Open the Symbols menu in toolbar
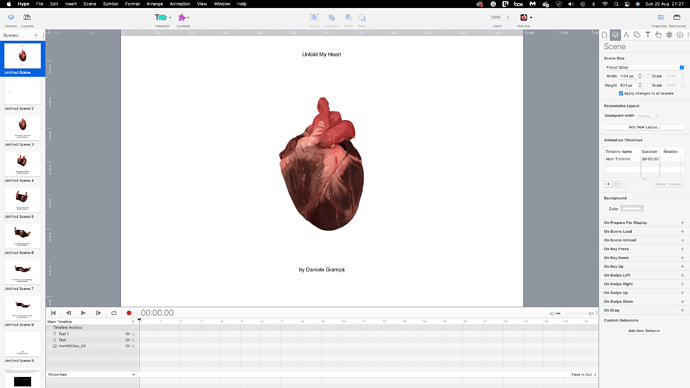The width and height of the screenshot is (690, 388). pyautogui.click(x=183, y=18)
